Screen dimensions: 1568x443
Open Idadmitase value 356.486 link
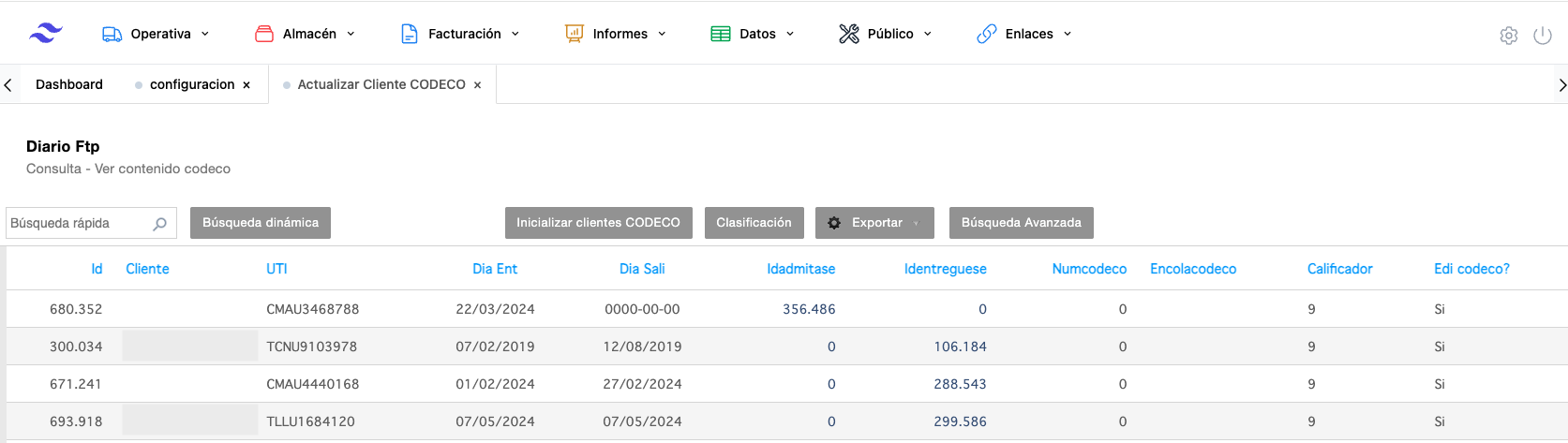808,309
